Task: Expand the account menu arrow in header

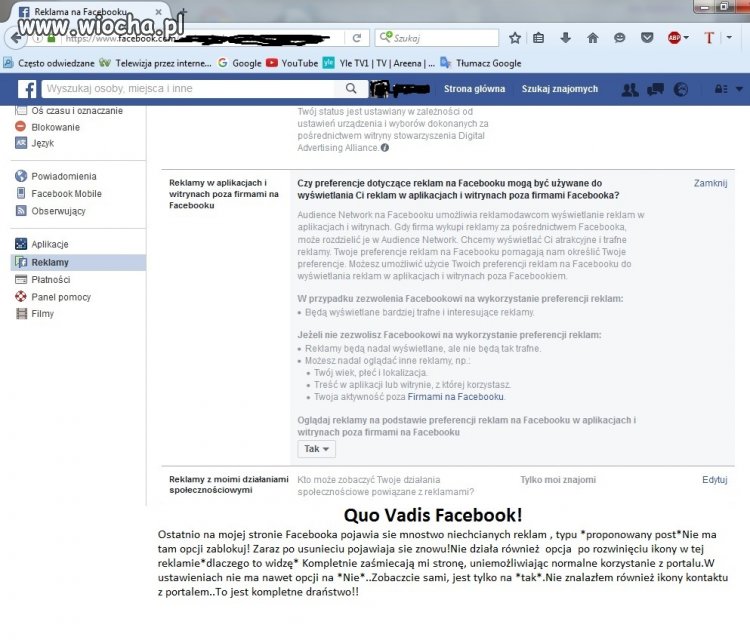Action: tap(739, 89)
